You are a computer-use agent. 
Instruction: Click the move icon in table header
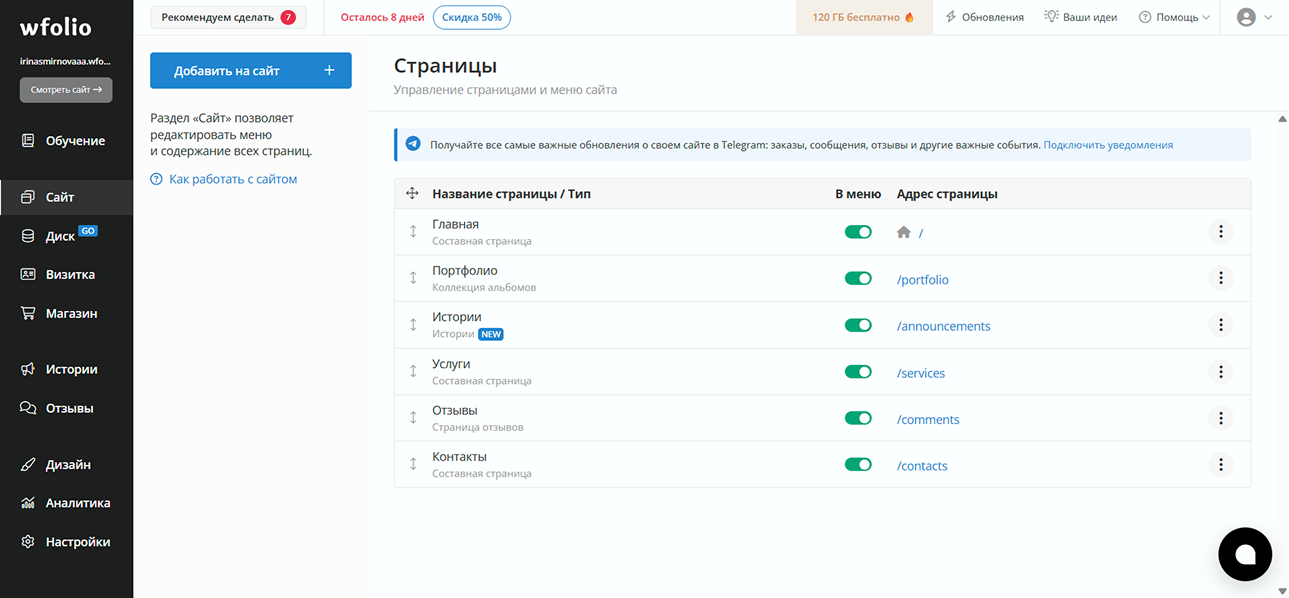(x=413, y=193)
